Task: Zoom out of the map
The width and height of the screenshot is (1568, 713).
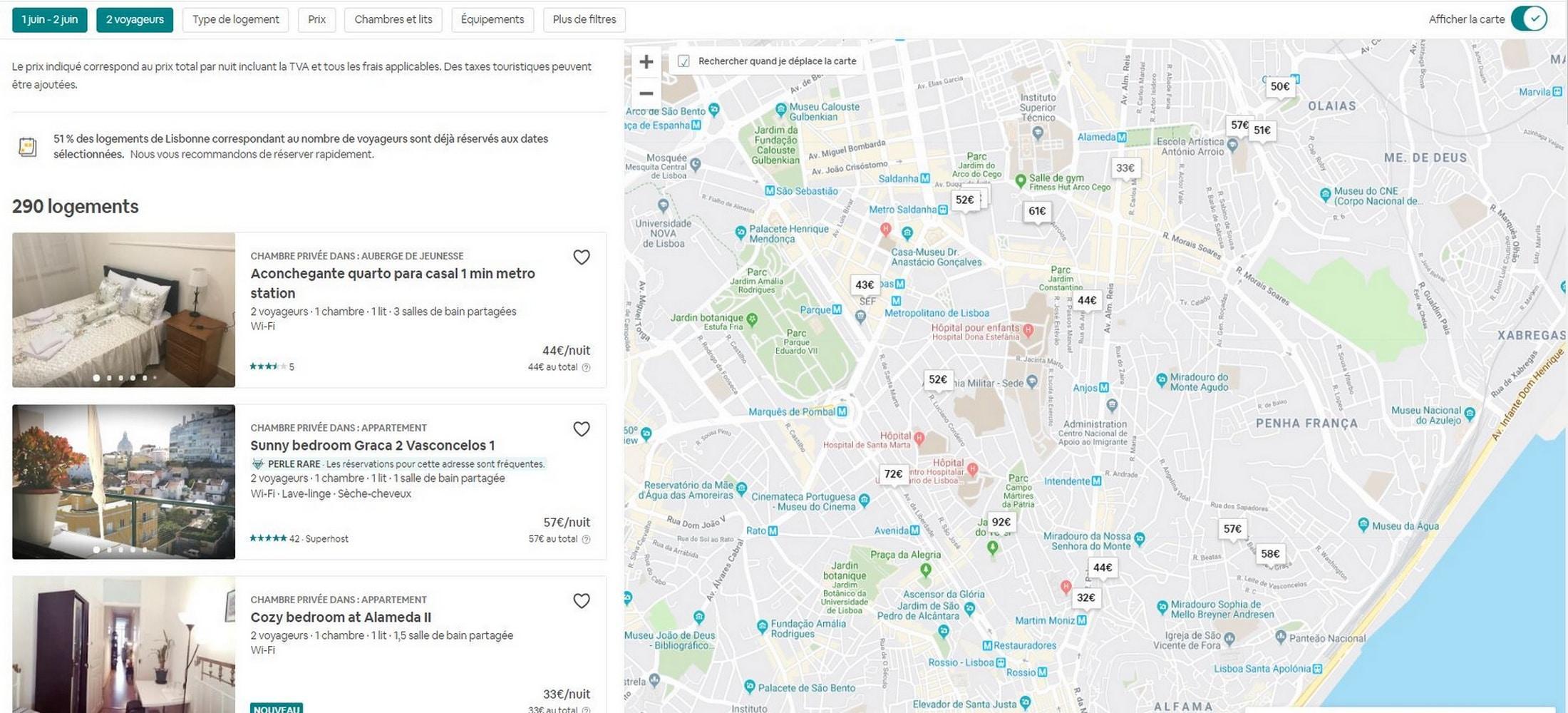Action: 646,93
